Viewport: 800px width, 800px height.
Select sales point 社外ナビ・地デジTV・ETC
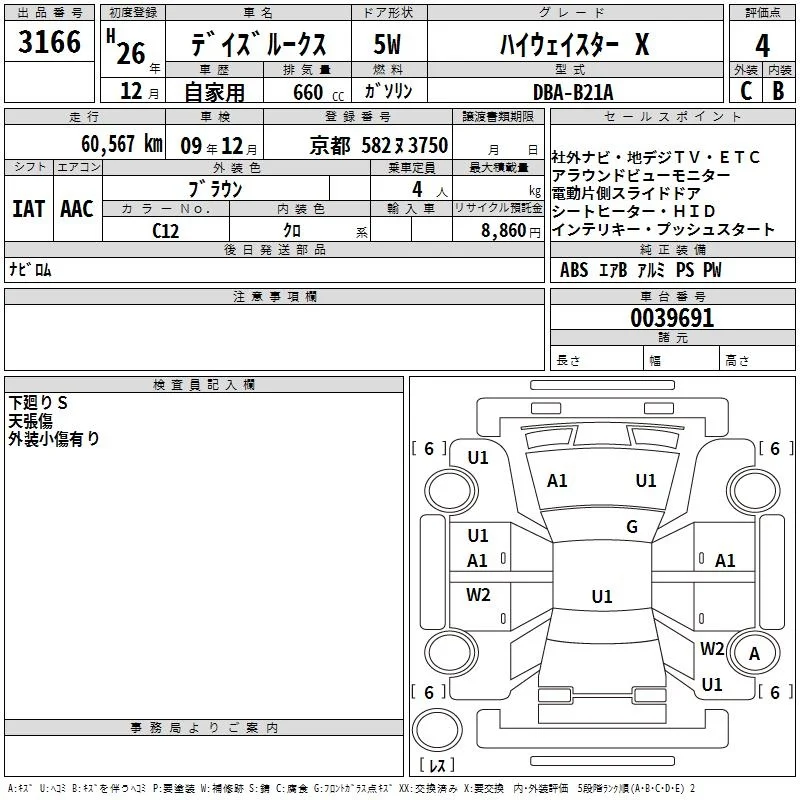coord(656,158)
